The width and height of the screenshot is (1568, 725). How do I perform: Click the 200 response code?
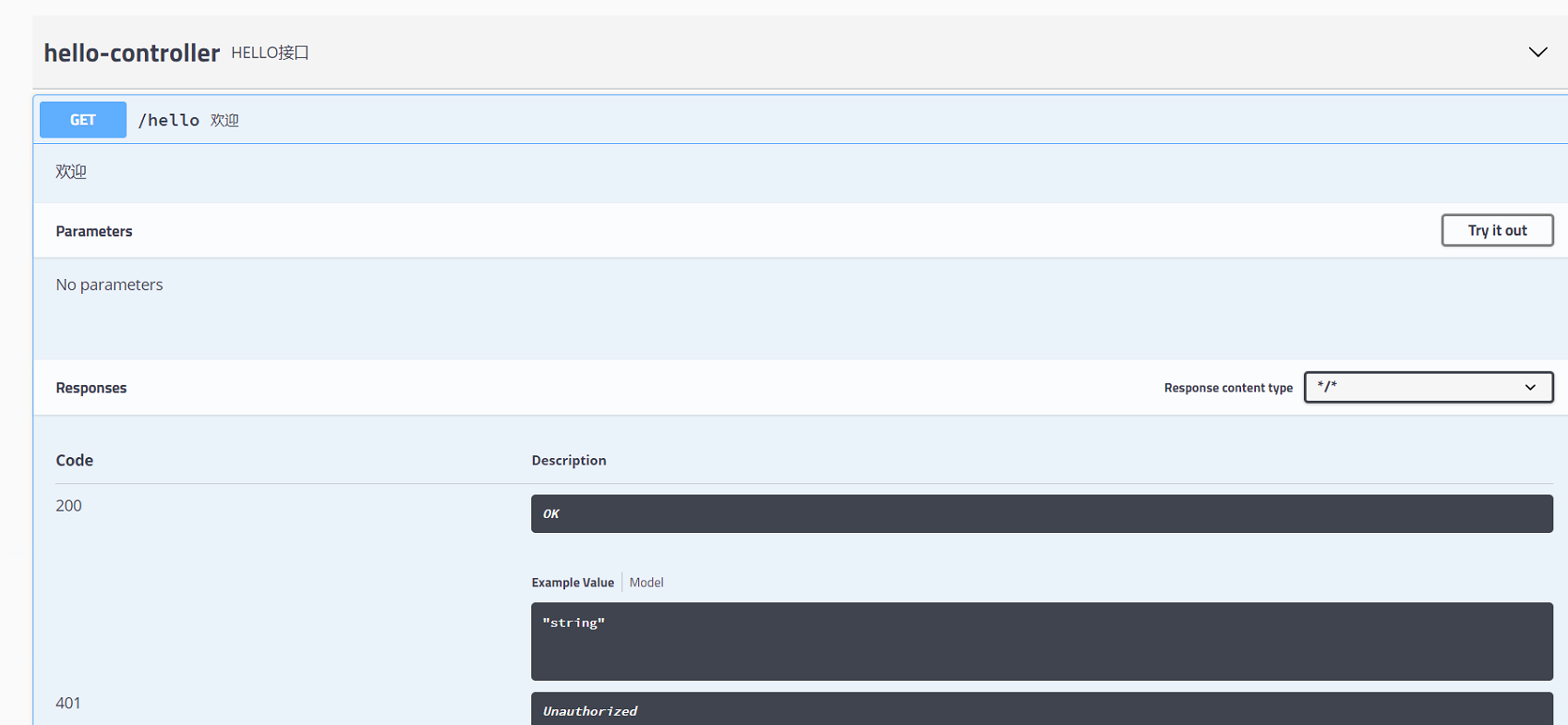[x=68, y=505]
